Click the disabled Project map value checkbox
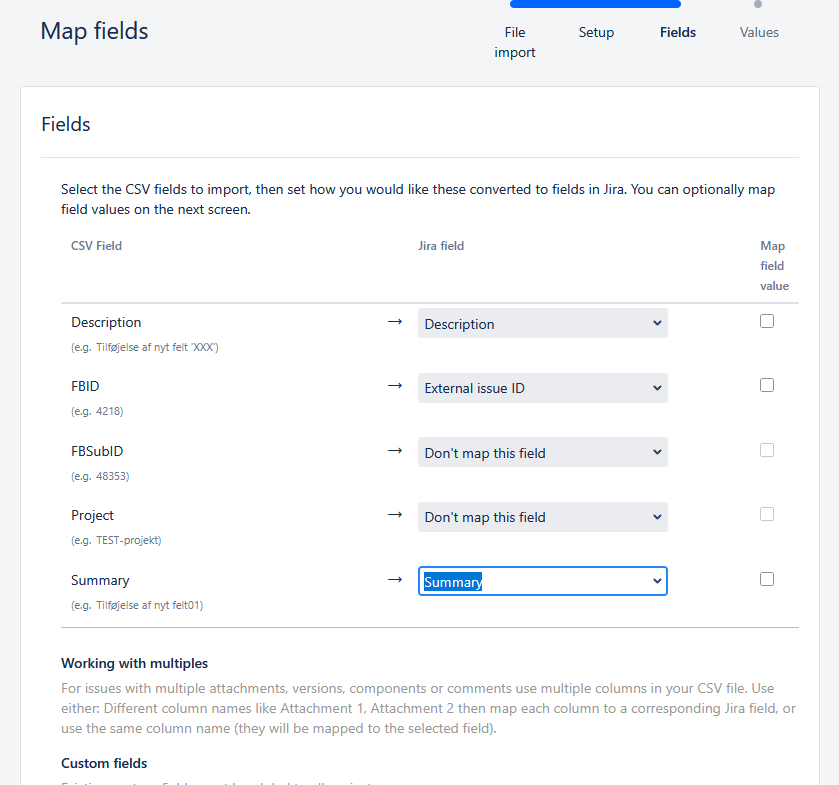839x785 pixels. (x=767, y=514)
